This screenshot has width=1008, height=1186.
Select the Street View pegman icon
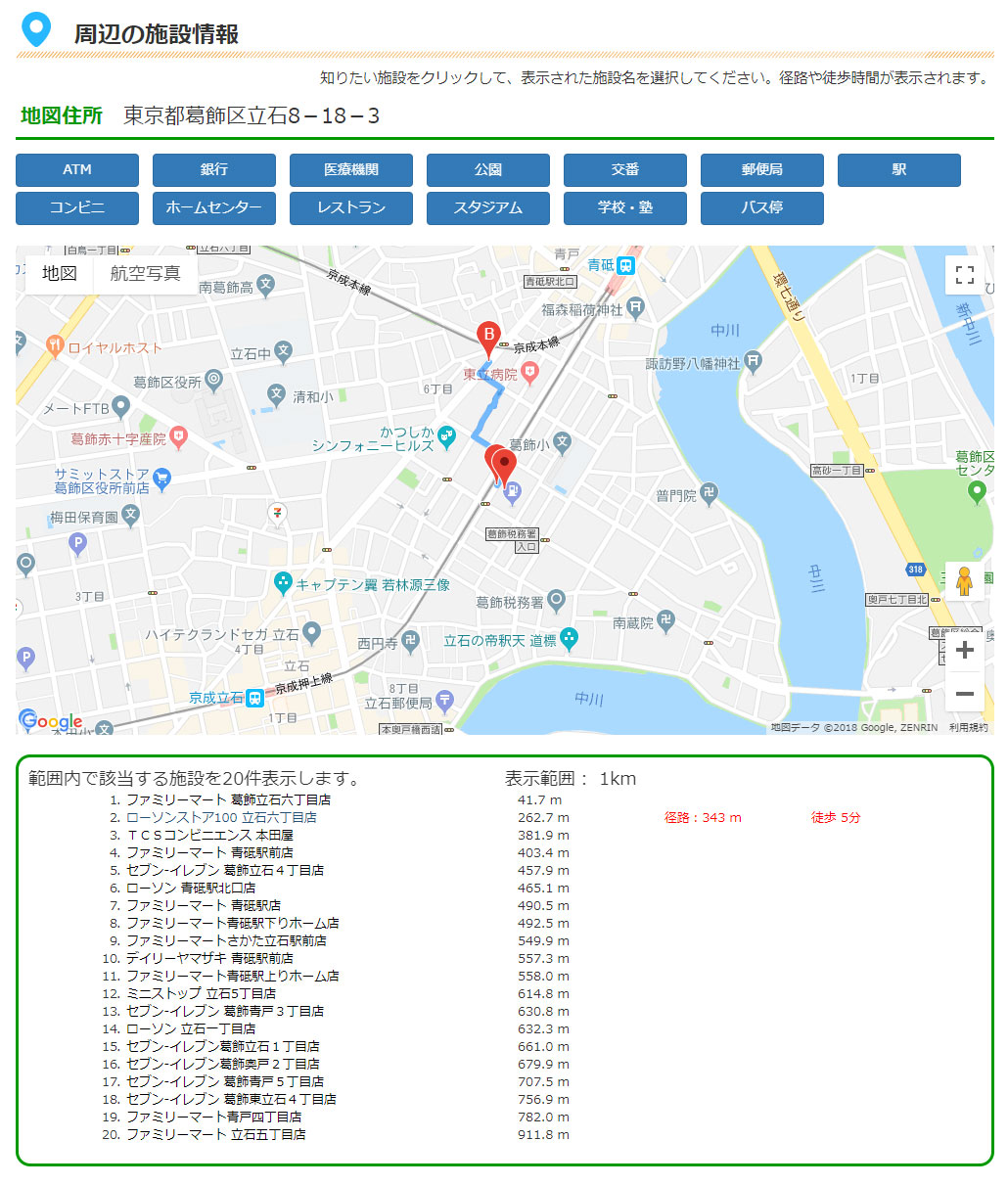964,581
